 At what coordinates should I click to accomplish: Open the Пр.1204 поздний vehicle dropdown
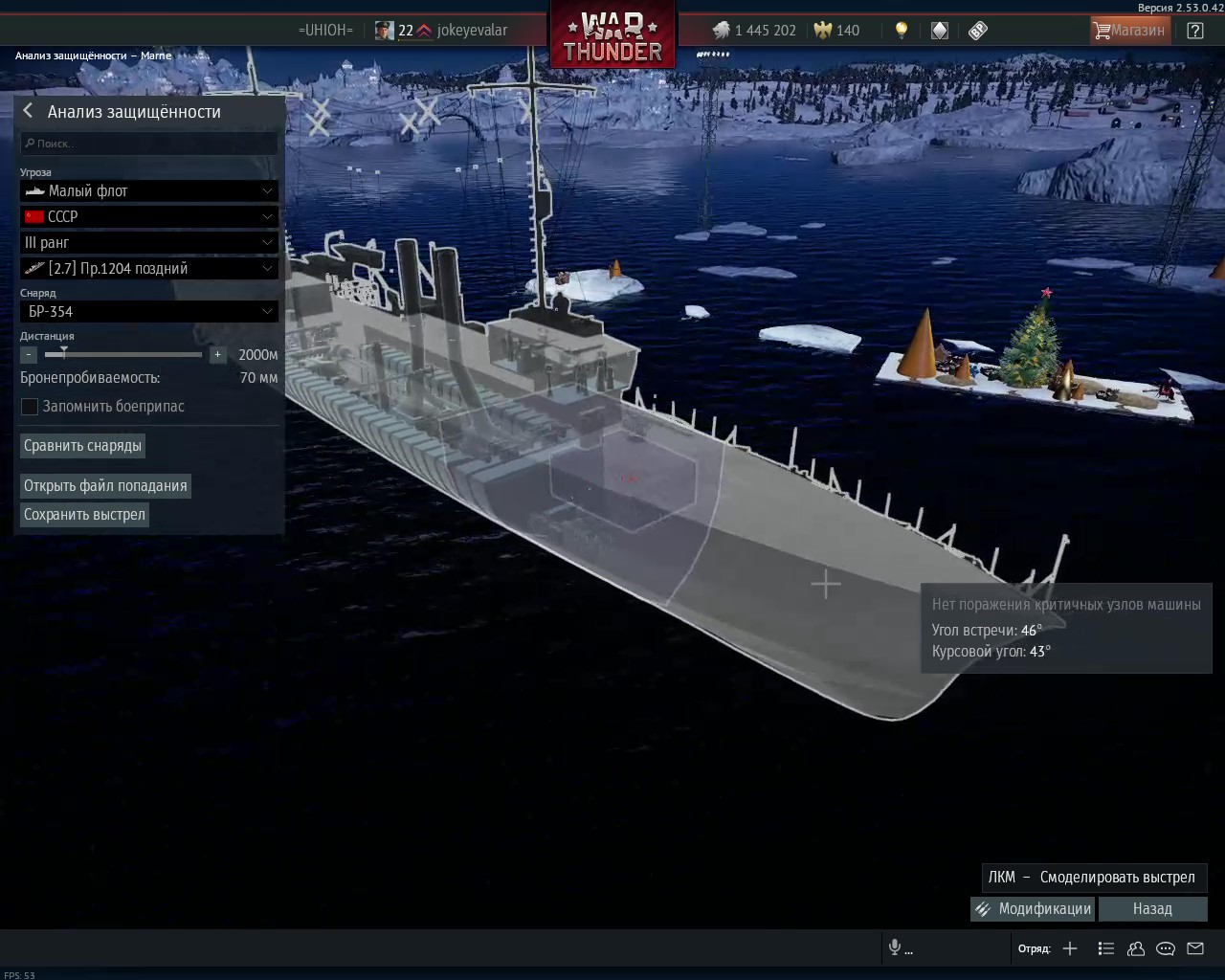(x=149, y=269)
